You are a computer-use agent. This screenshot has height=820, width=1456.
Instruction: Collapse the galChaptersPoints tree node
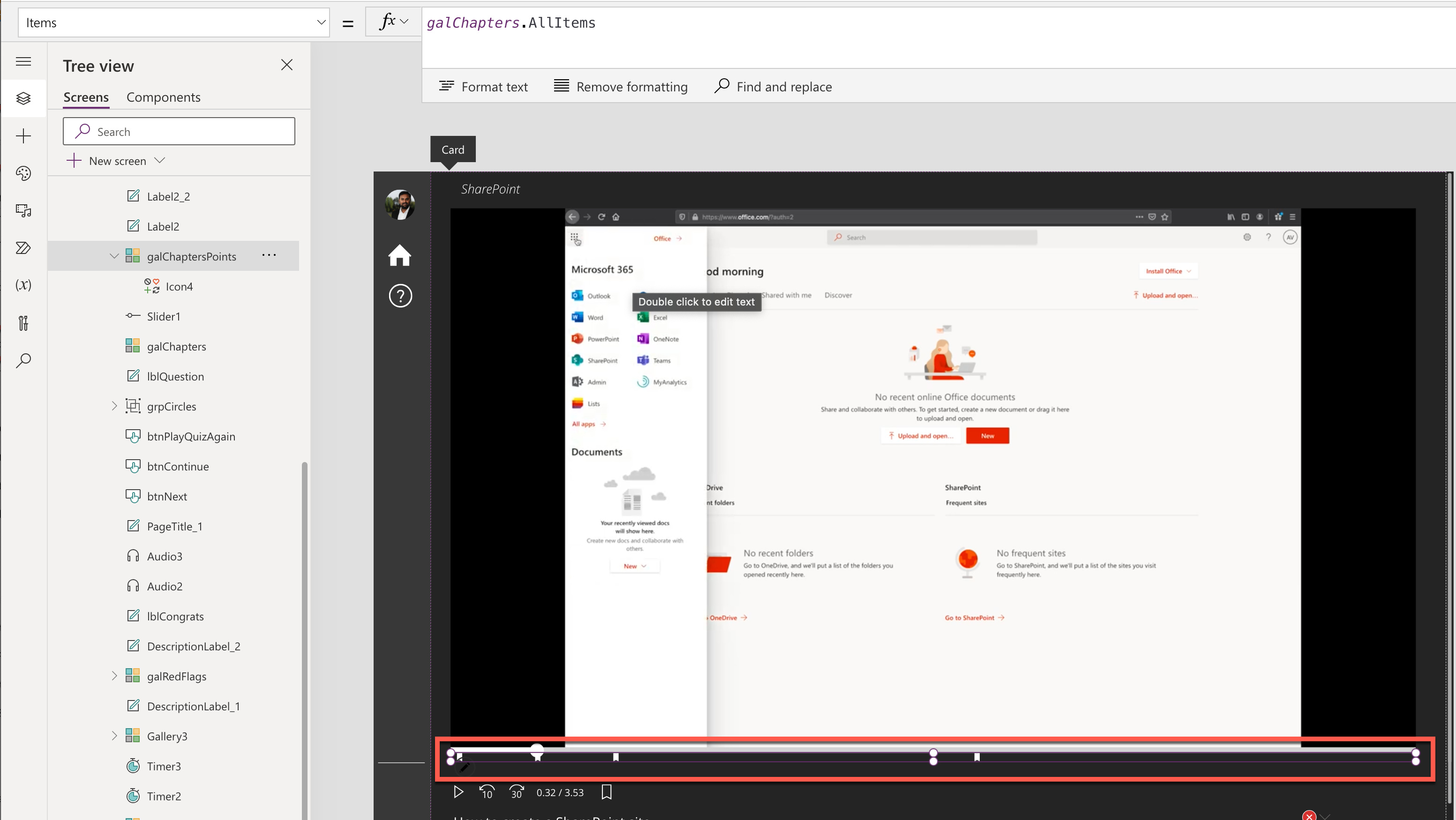[x=114, y=256]
